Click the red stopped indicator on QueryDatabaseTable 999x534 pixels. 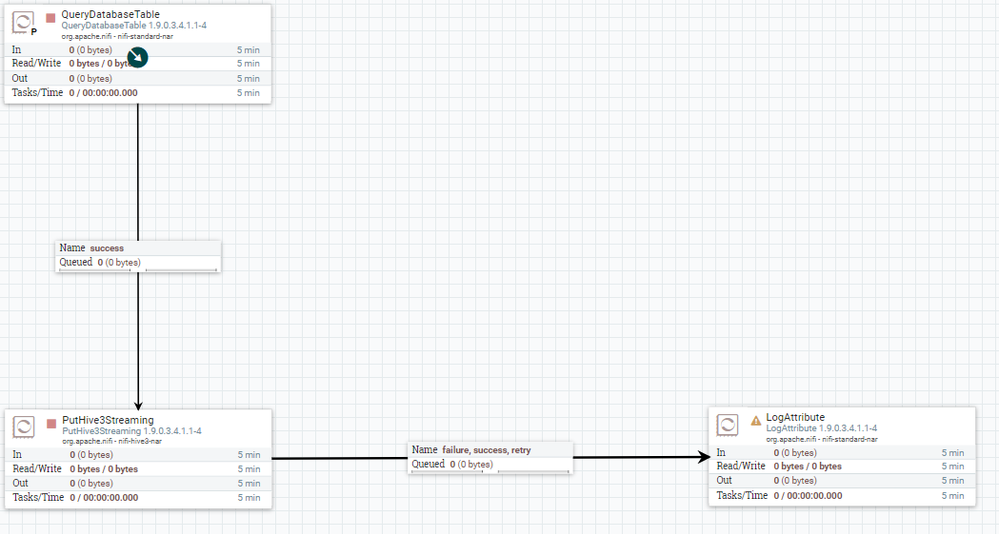coord(50,18)
